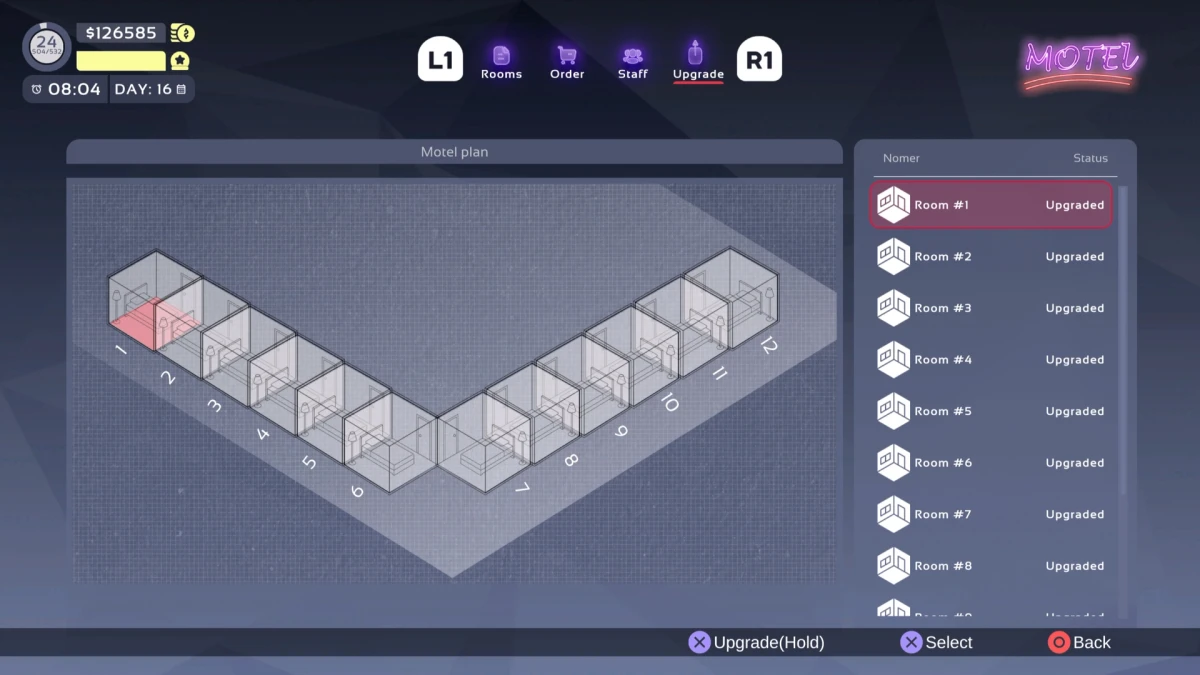
Task: Click the Room #3 cube icon
Action: click(x=893, y=308)
